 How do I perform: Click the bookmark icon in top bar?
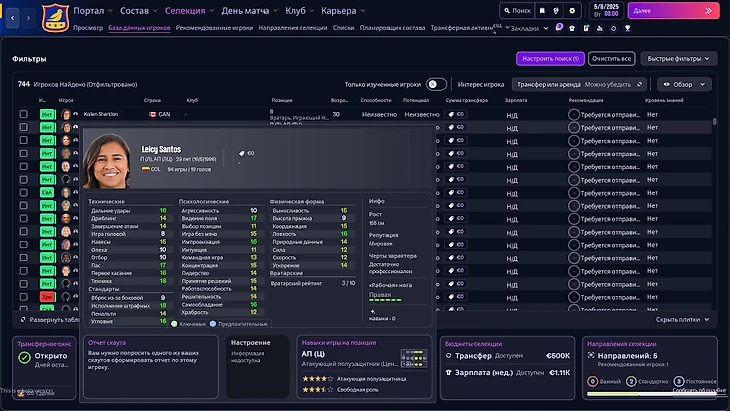coord(542,10)
